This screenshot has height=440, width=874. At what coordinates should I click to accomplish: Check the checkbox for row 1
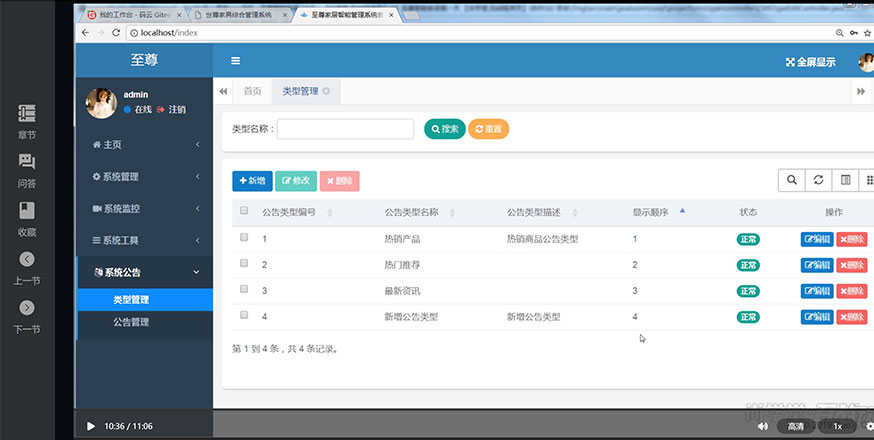244,237
